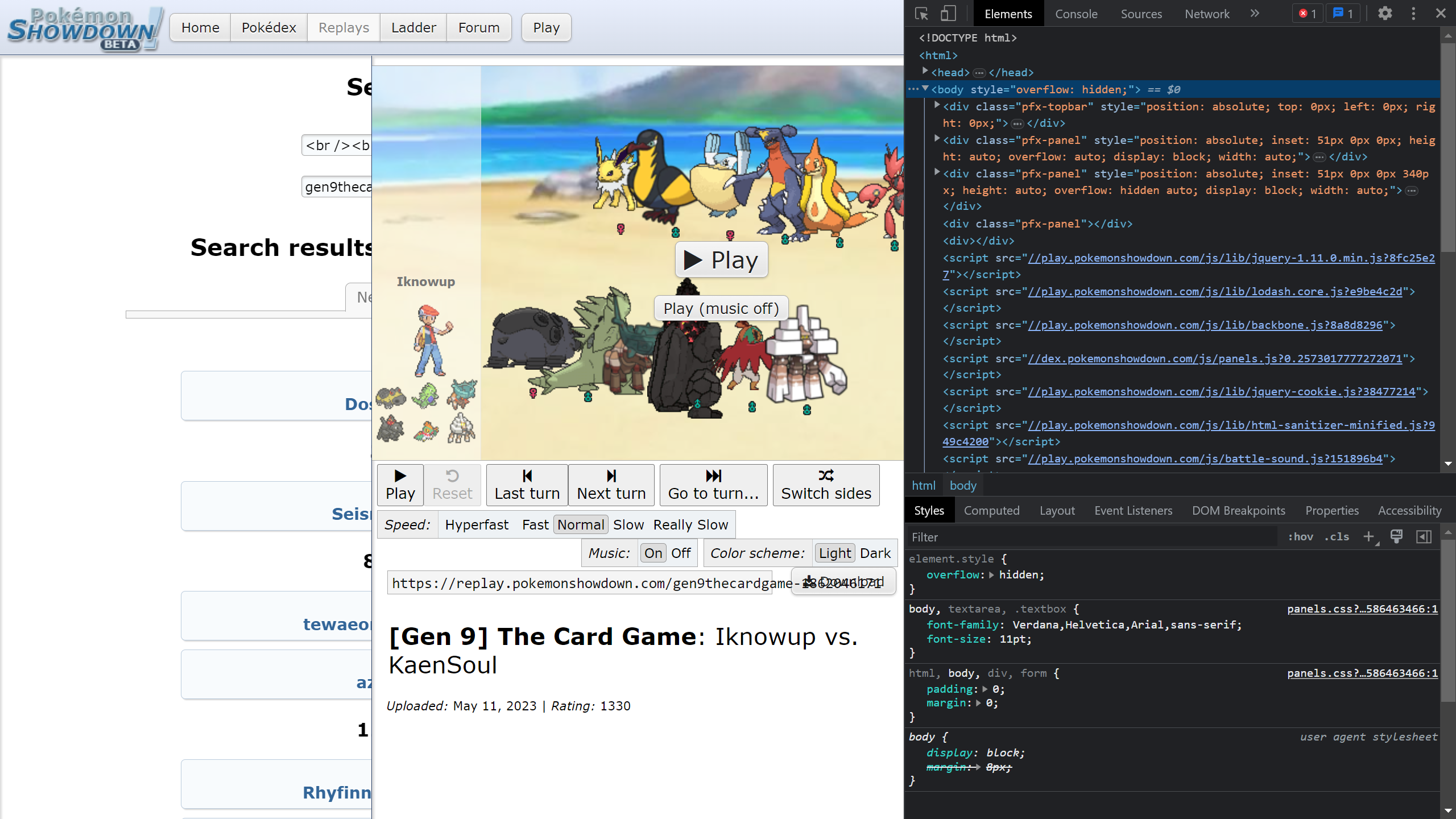
Task: Open the blue issues count badge
Action: [1343, 14]
